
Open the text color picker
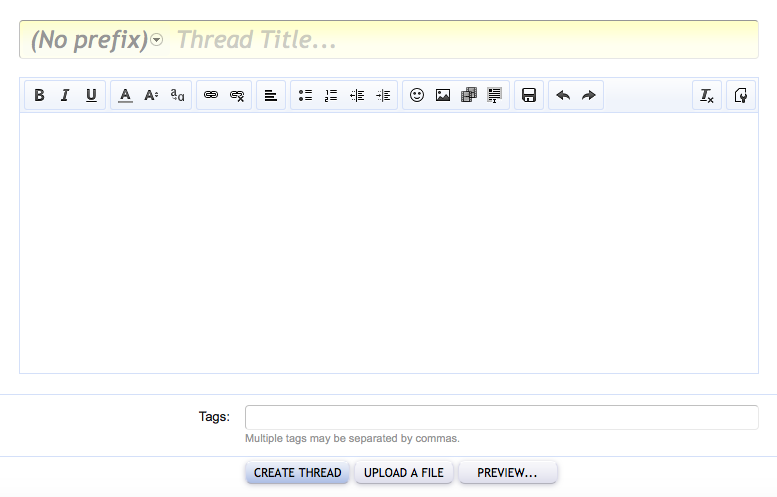pyautogui.click(x=125, y=96)
